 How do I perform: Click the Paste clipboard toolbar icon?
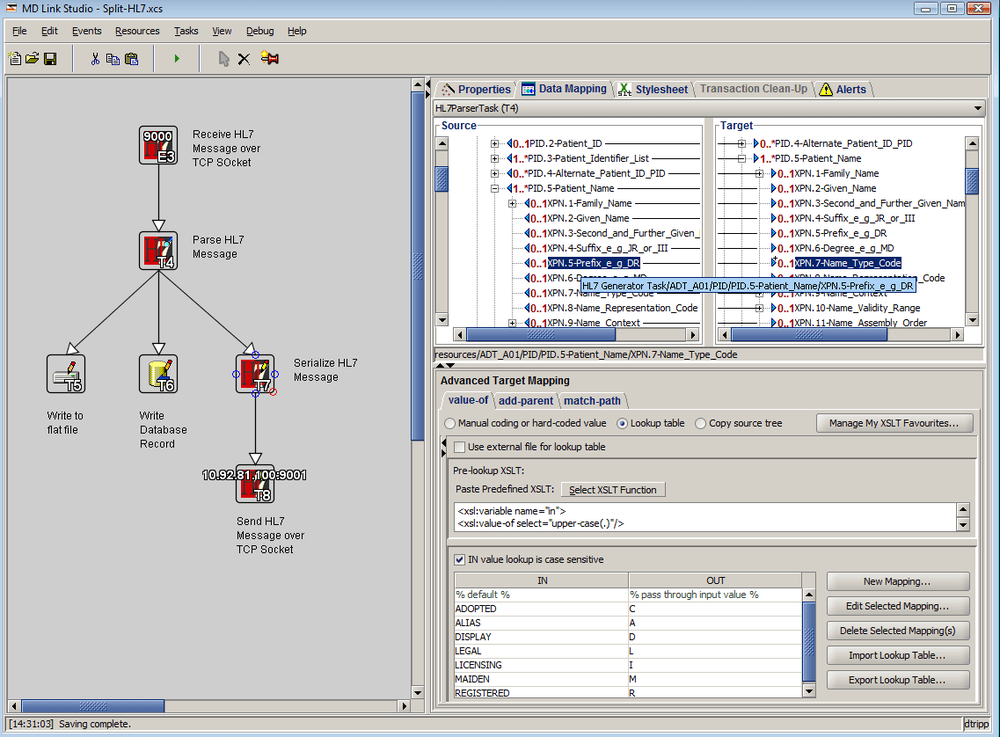(x=131, y=59)
